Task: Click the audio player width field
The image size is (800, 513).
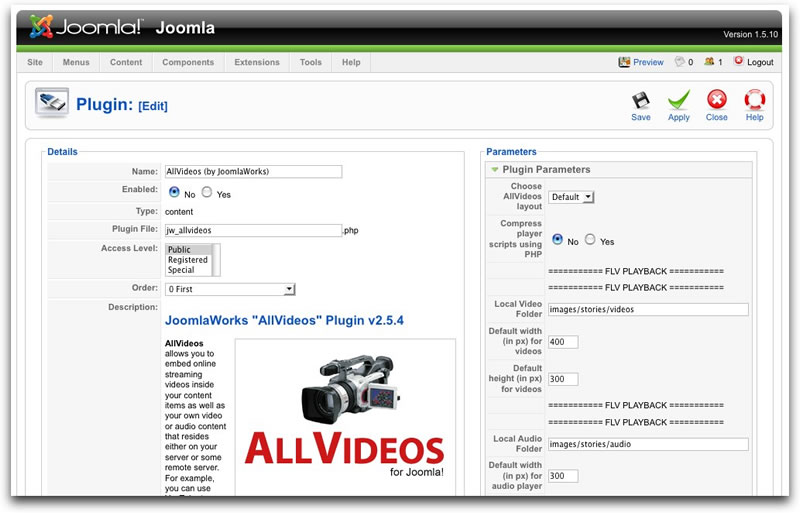Action: coord(563,476)
